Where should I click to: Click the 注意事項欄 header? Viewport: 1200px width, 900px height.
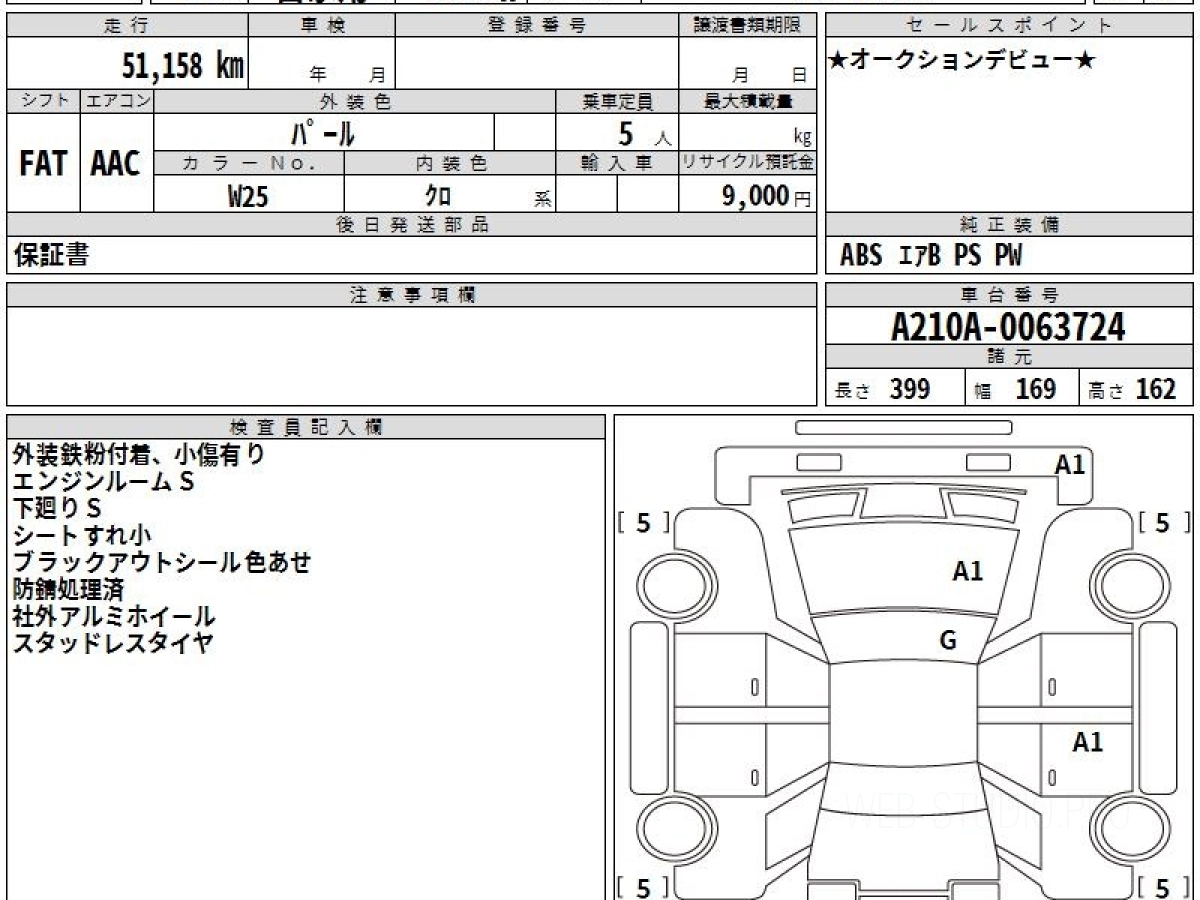[412, 295]
